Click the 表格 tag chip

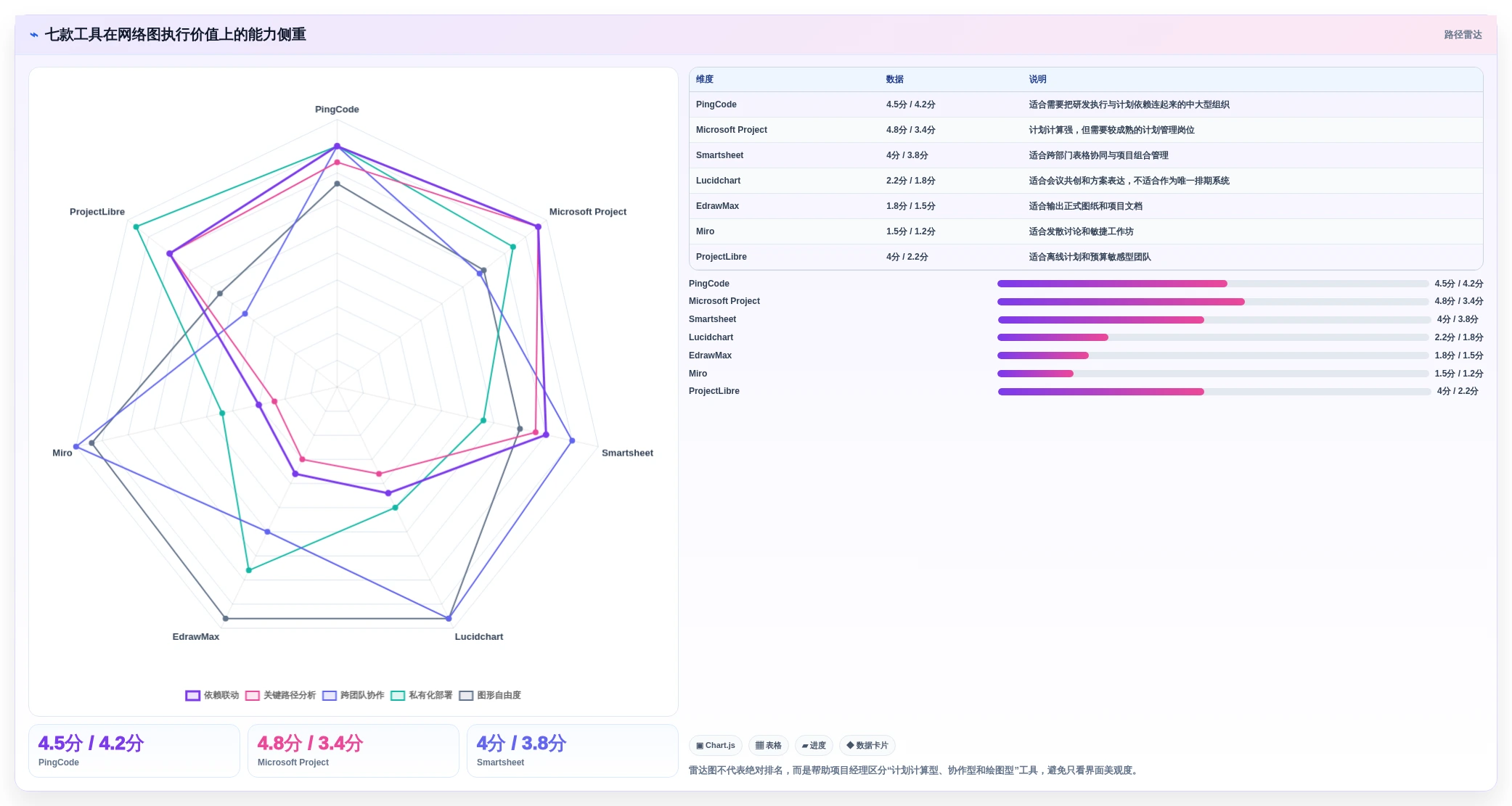pos(769,745)
